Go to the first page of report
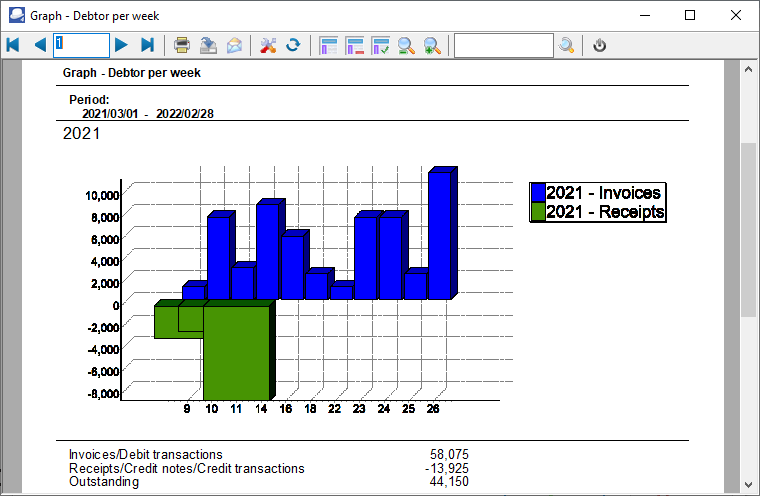The height and width of the screenshot is (496, 760). (13, 45)
